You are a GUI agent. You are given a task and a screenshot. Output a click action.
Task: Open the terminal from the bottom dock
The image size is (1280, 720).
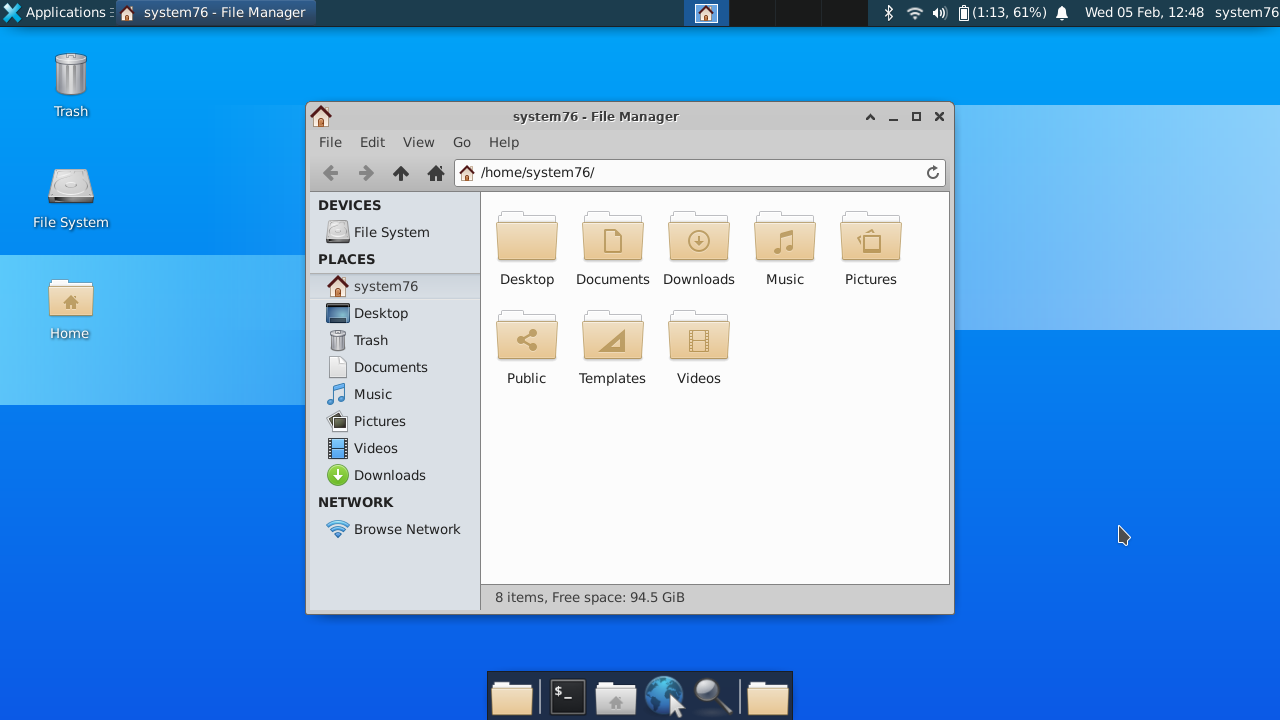[566, 695]
